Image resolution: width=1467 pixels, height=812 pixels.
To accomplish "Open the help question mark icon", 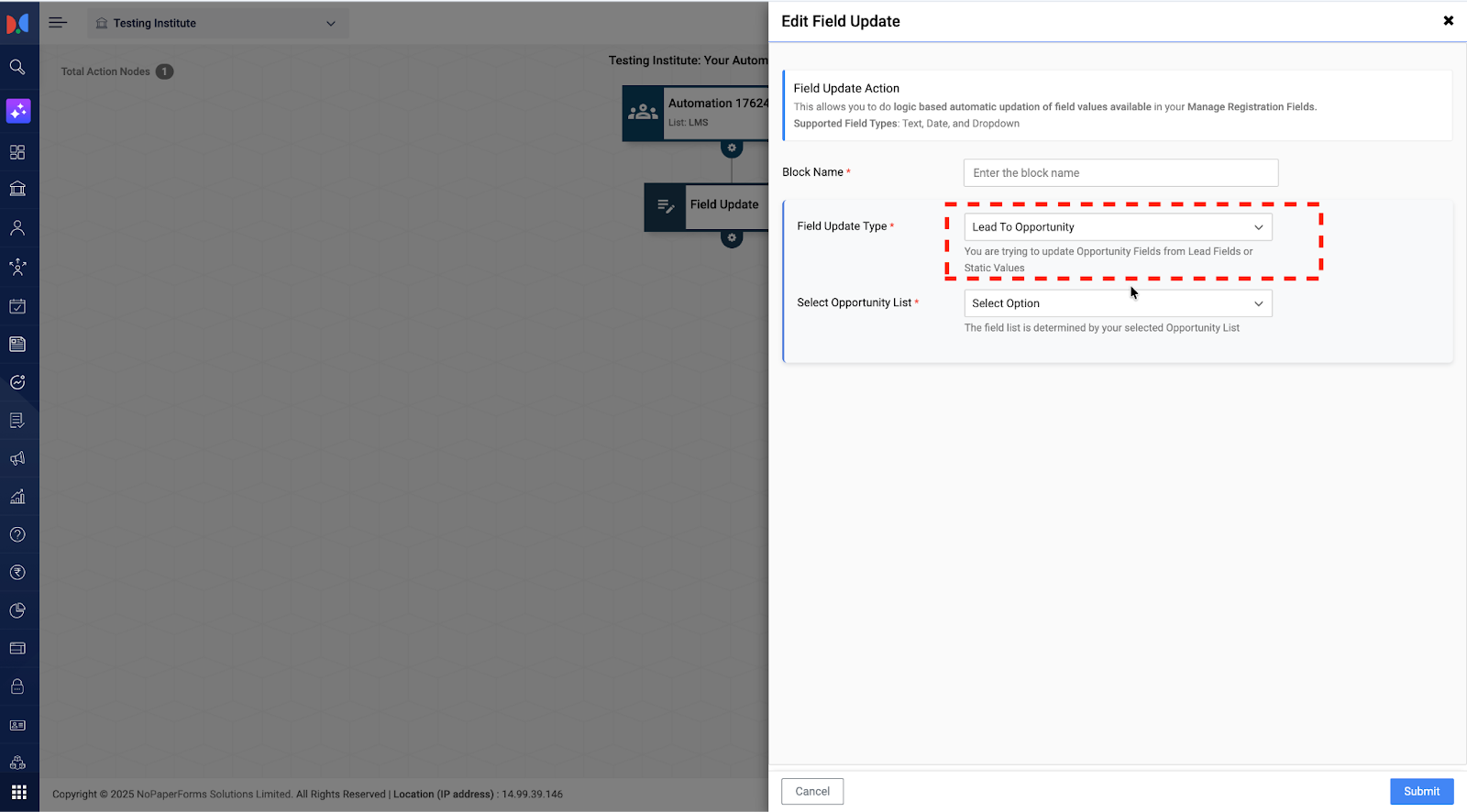I will tap(17, 534).
